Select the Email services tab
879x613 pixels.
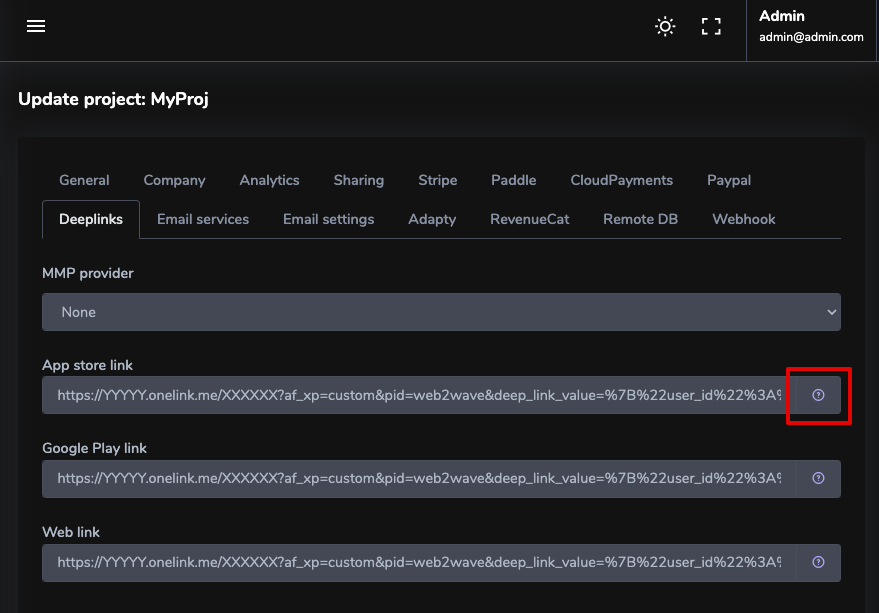(x=203, y=219)
